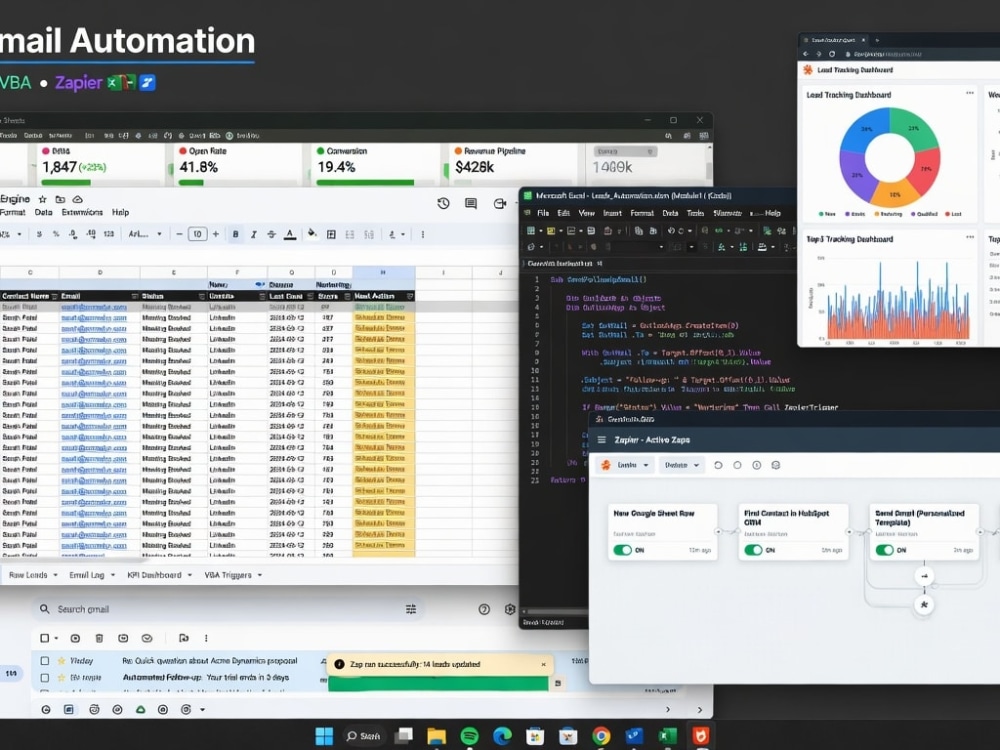Toggle the Find Contact in HubSpot zap

click(753, 550)
